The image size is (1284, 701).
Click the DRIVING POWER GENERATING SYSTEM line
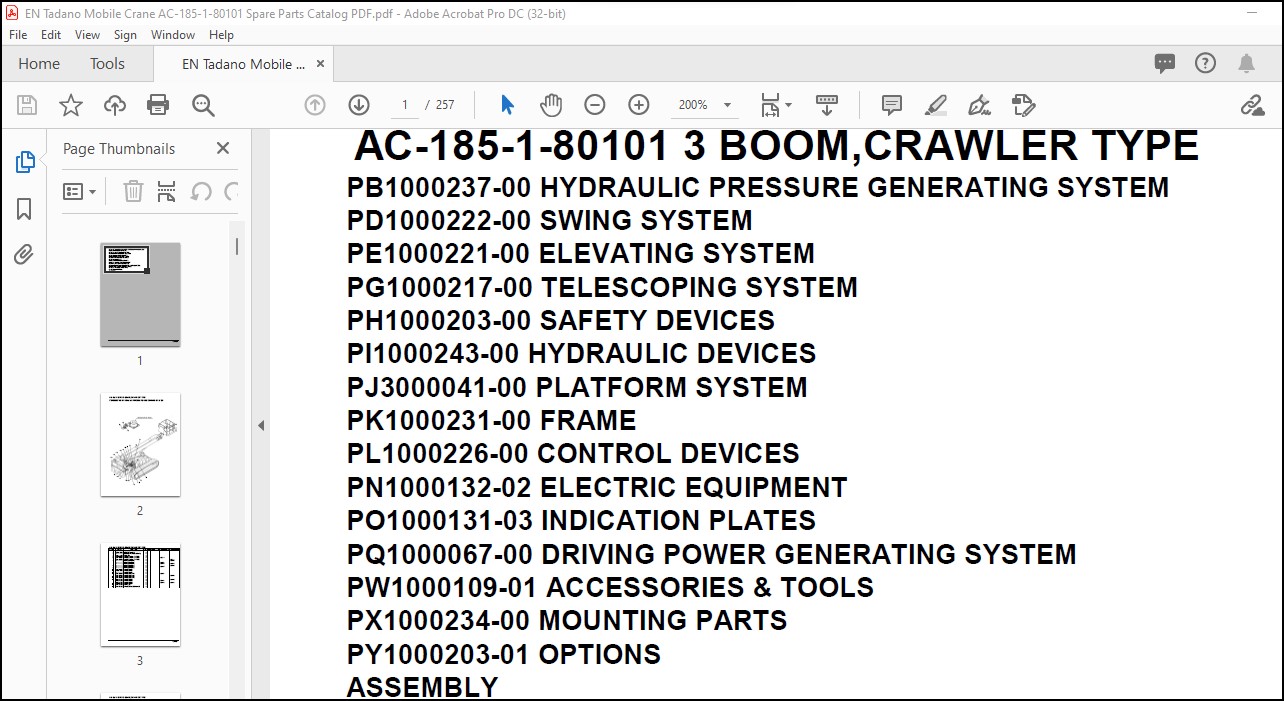tap(712, 554)
